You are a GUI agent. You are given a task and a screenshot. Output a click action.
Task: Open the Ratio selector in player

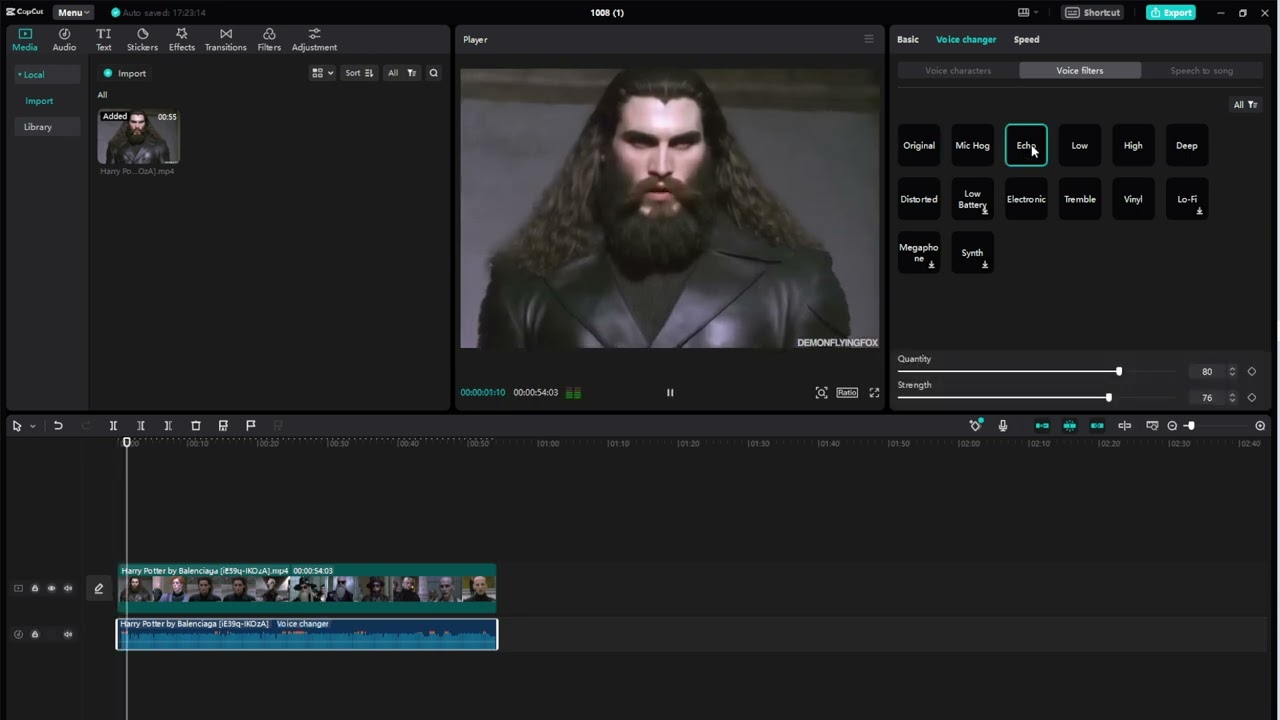pyautogui.click(x=847, y=393)
